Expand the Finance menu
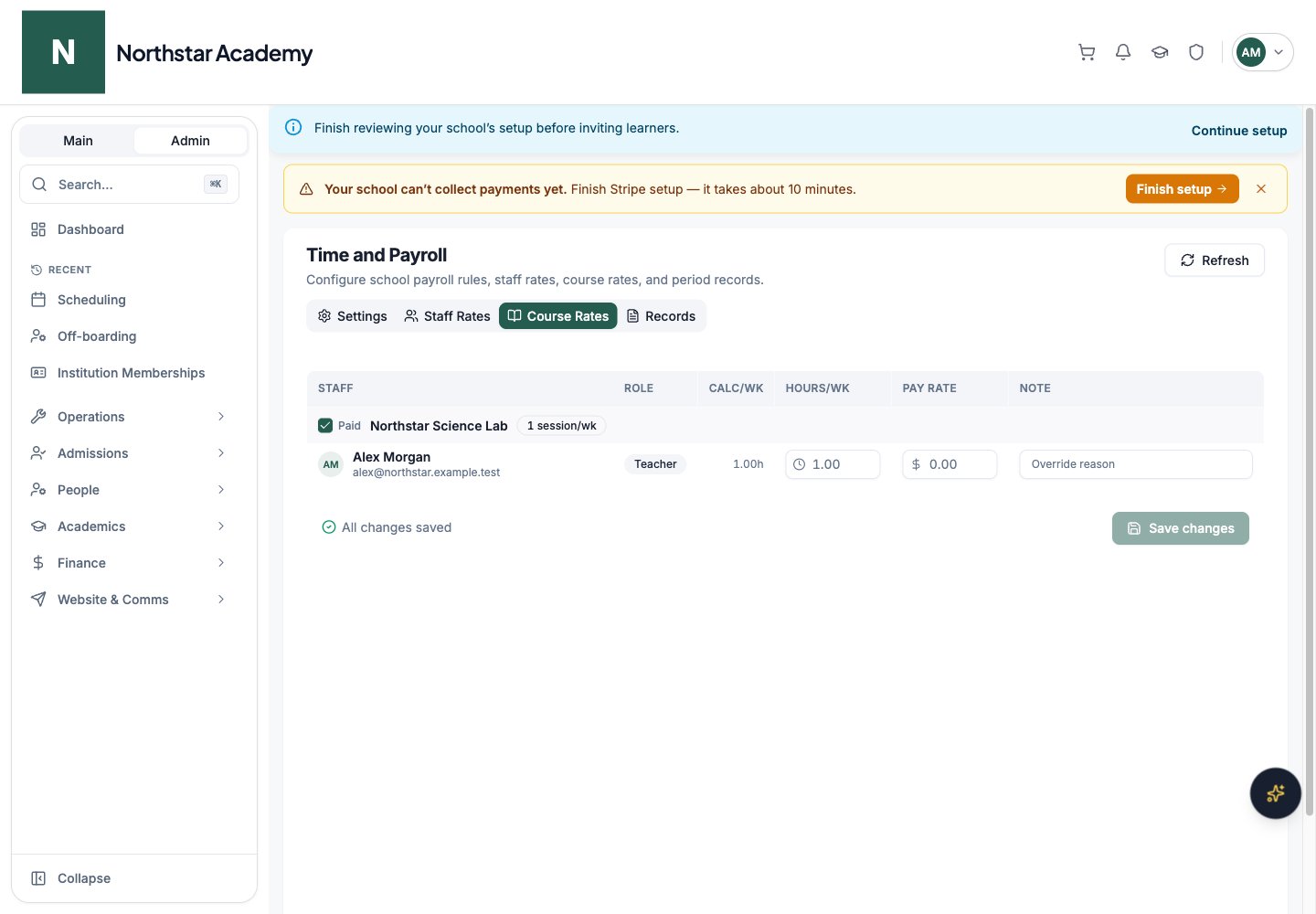1316x914 pixels. point(129,563)
